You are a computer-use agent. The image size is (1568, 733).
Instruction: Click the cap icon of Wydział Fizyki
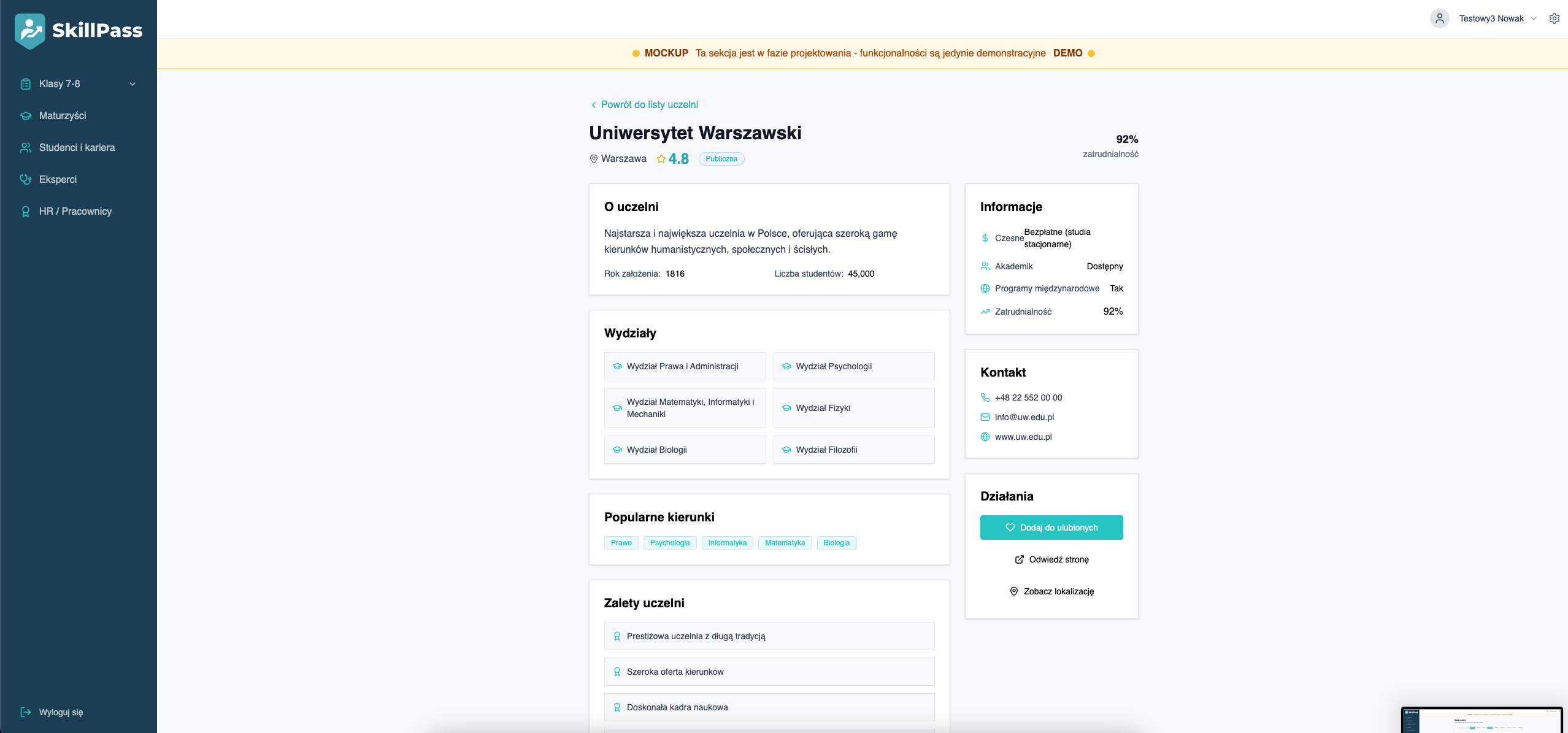click(x=786, y=408)
